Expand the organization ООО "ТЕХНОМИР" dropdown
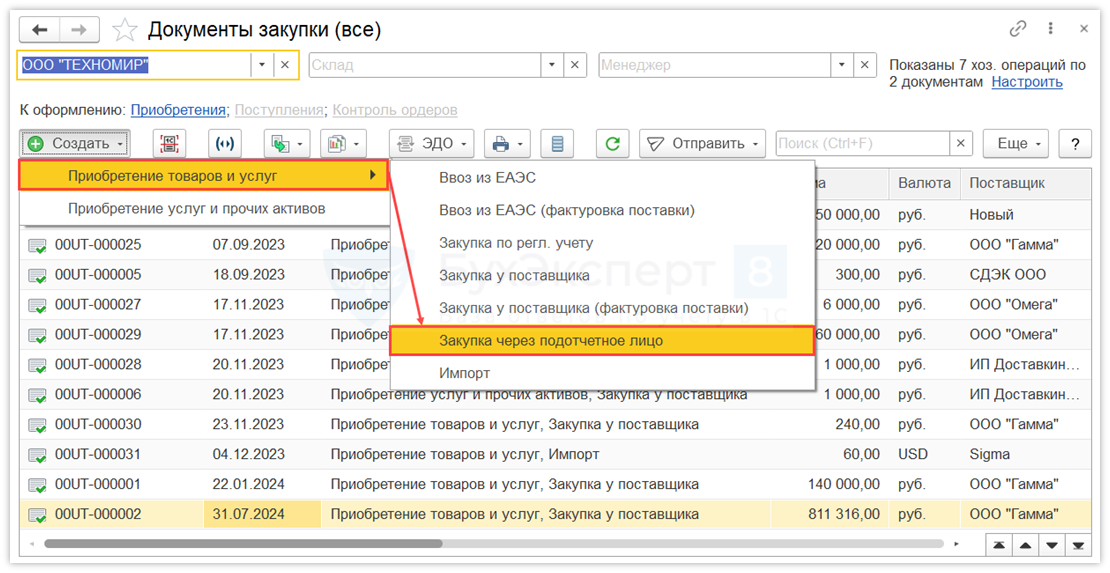The image size is (1110, 573). (262, 65)
